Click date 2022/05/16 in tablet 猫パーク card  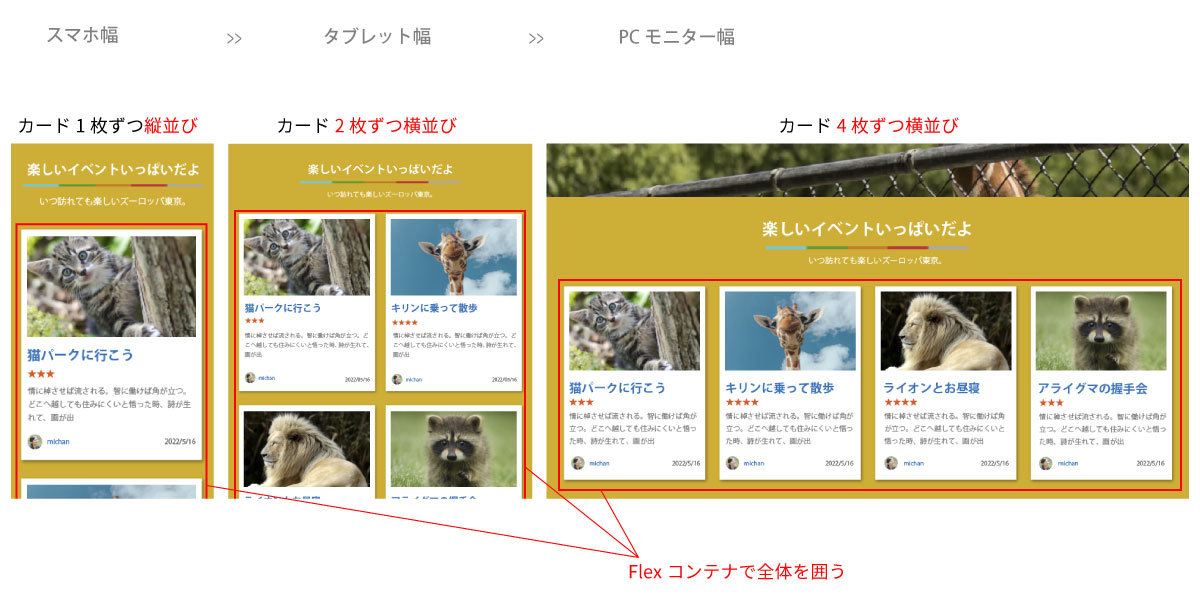click(x=357, y=380)
